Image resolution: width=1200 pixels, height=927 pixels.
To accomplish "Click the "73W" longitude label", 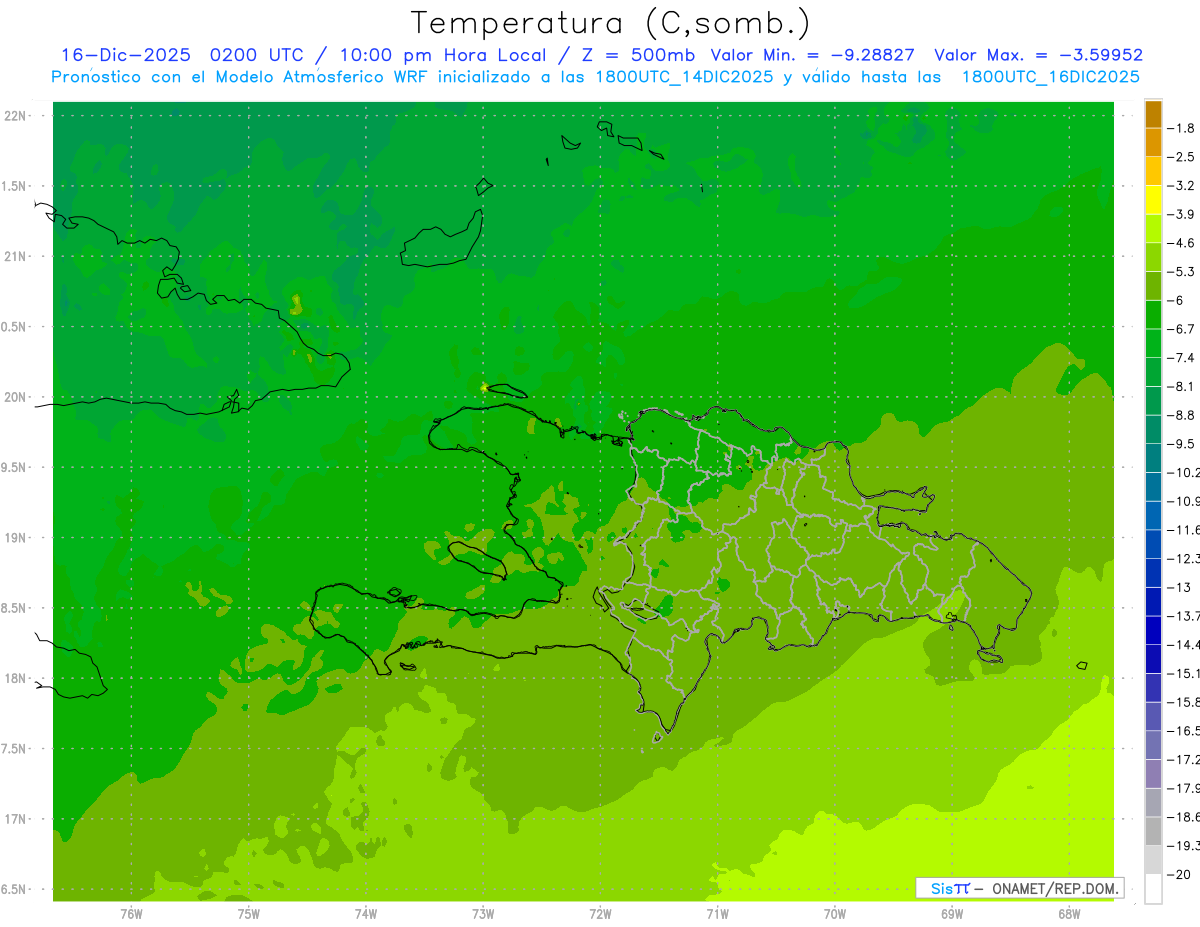I will coord(483,914).
